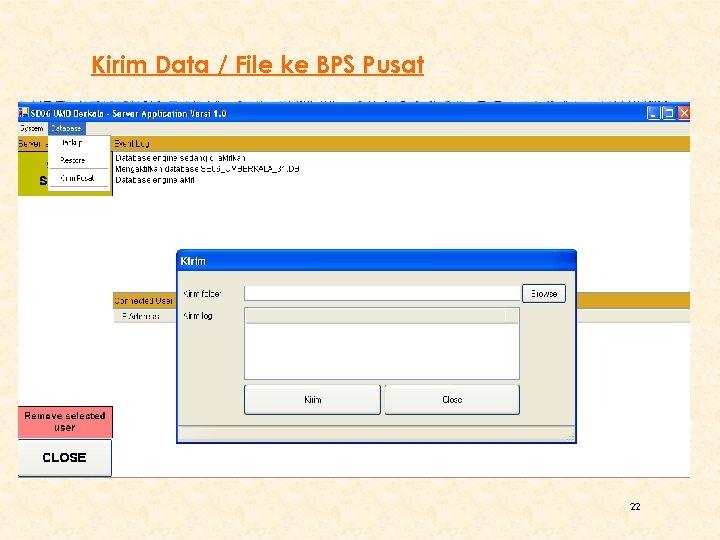Open the System menu
Image resolution: width=720 pixels, height=540 pixels.
(32, 129)
